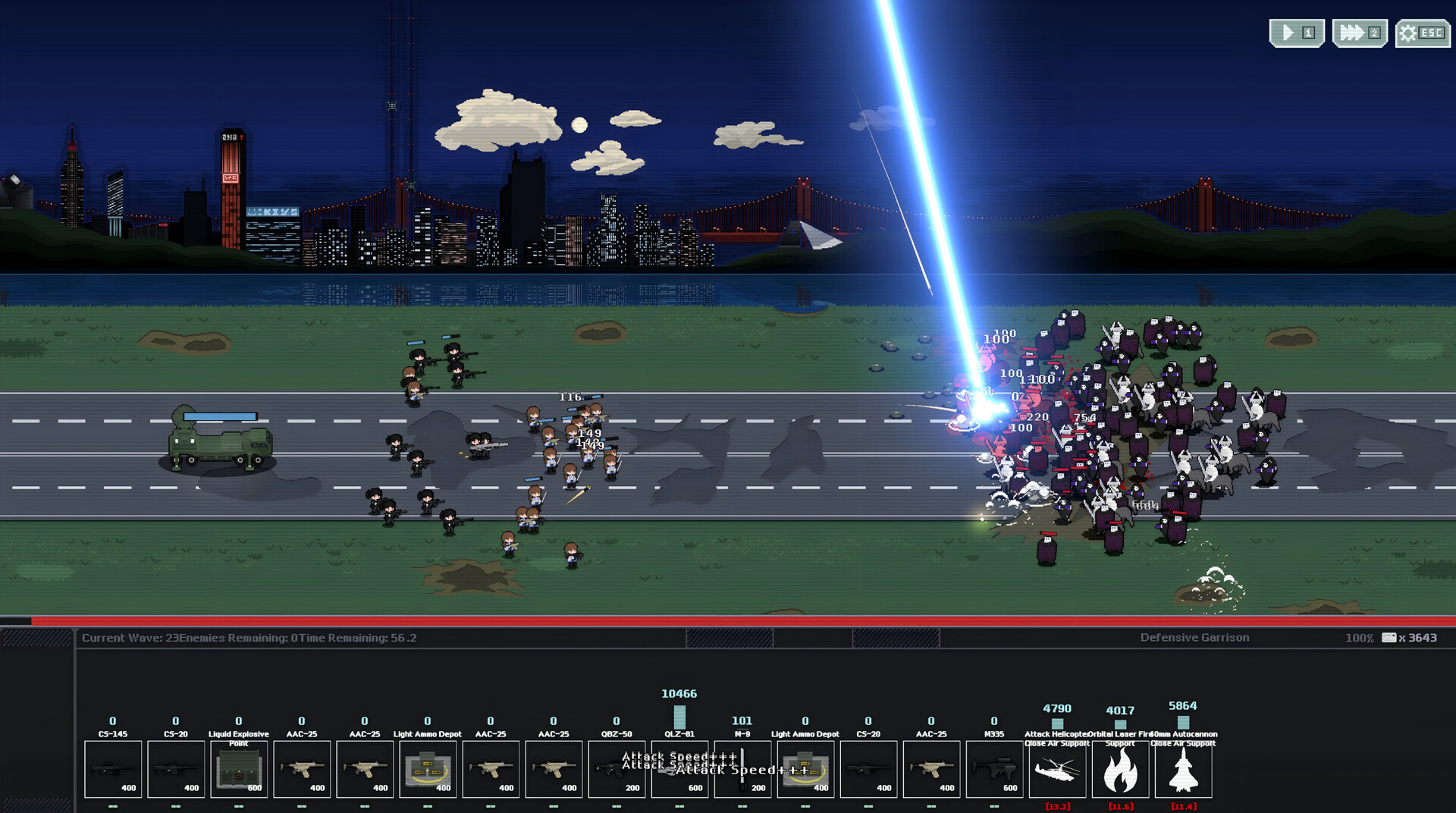Select the Liquid Explosive Point card
Screen dimensions: 1456x813
239,769
